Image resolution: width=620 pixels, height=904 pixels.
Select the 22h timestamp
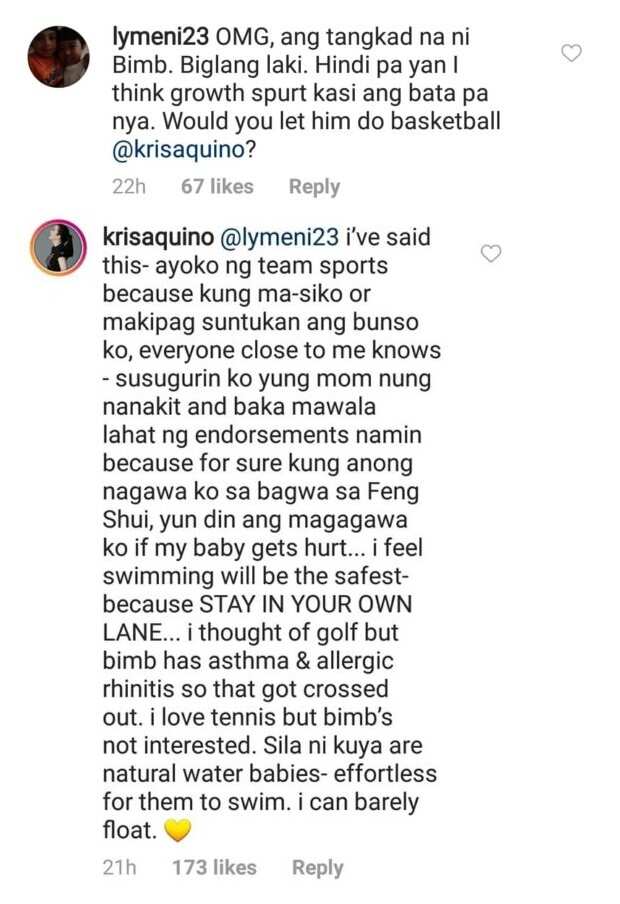tap(129, 186)
